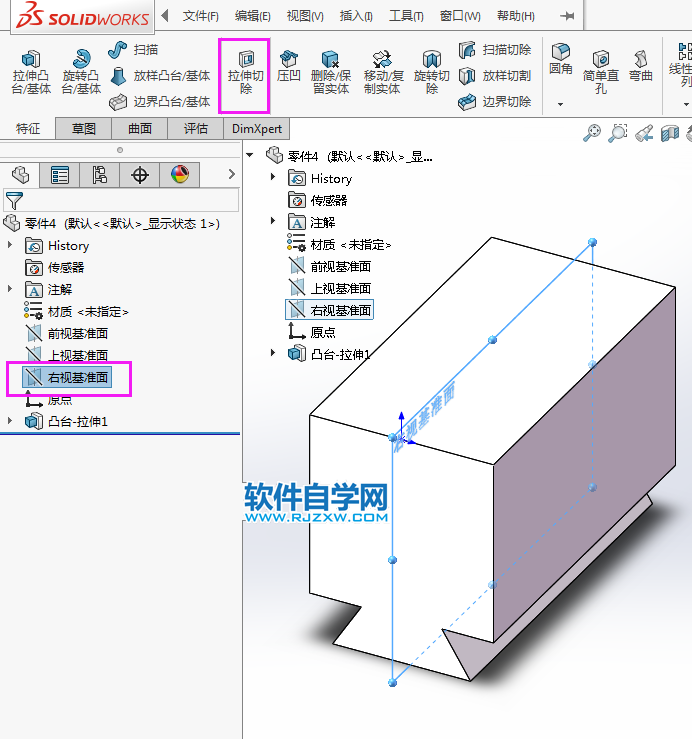The height and width of the screenshot is (739, 692).
Task: Open the 视图(V) menu
Action: pyautogui.click(x=305, y=16)
